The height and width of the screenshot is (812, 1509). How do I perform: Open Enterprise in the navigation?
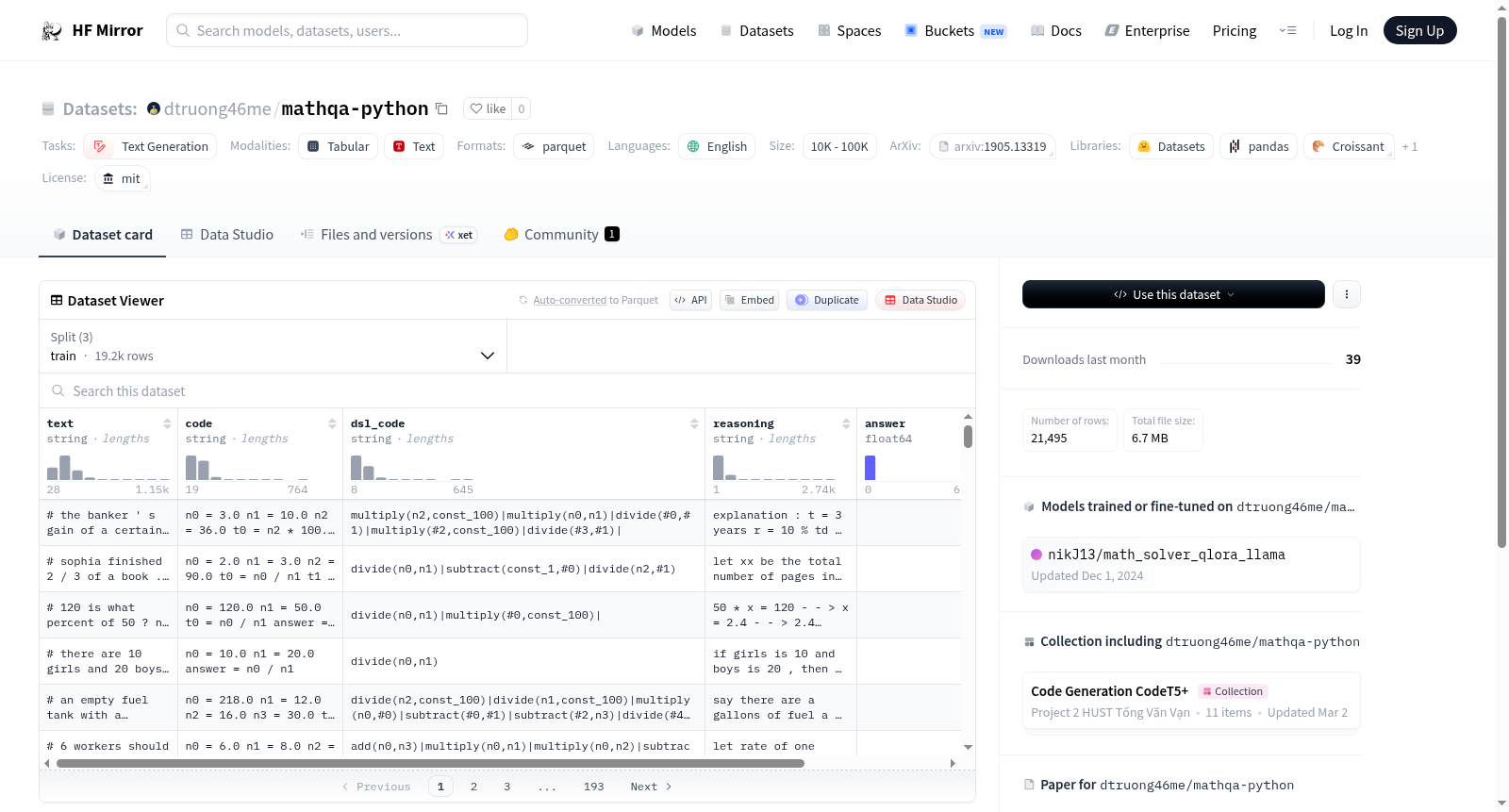tap(1147, 31)
